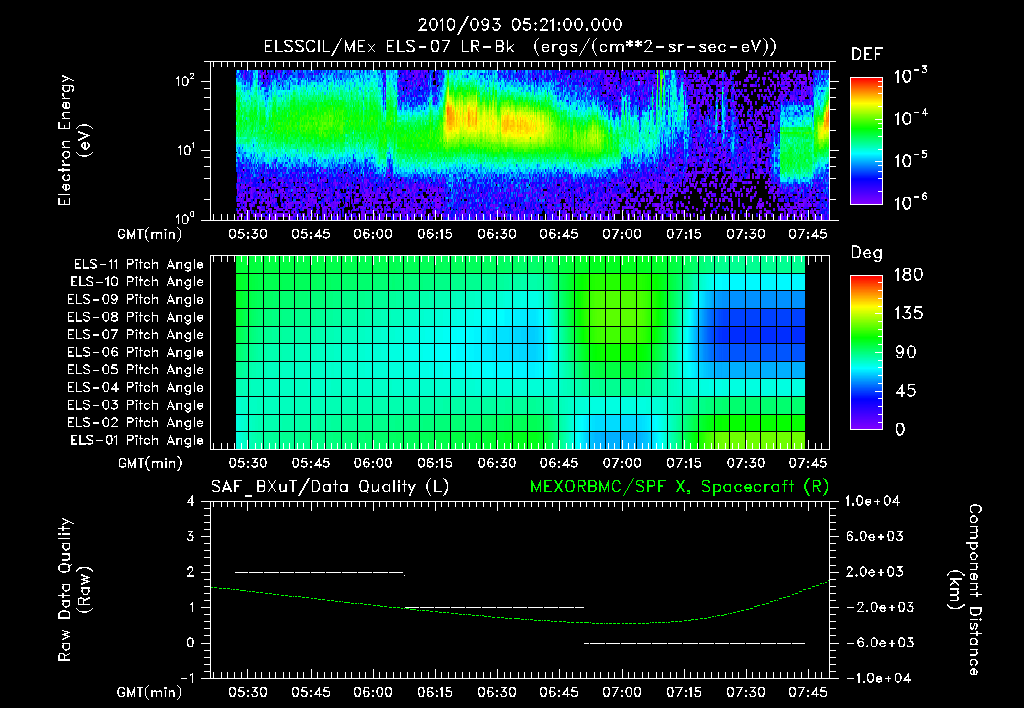Click the 10^-3 value on the DEF scale
Screen dimensions: 1024x708
(910, 76)
